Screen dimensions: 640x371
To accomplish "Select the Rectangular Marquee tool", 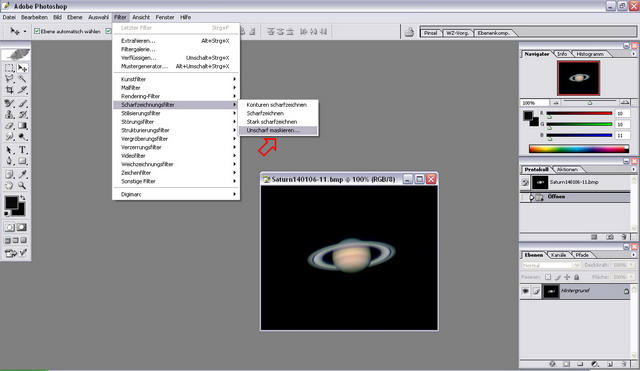I will [9, 68].
